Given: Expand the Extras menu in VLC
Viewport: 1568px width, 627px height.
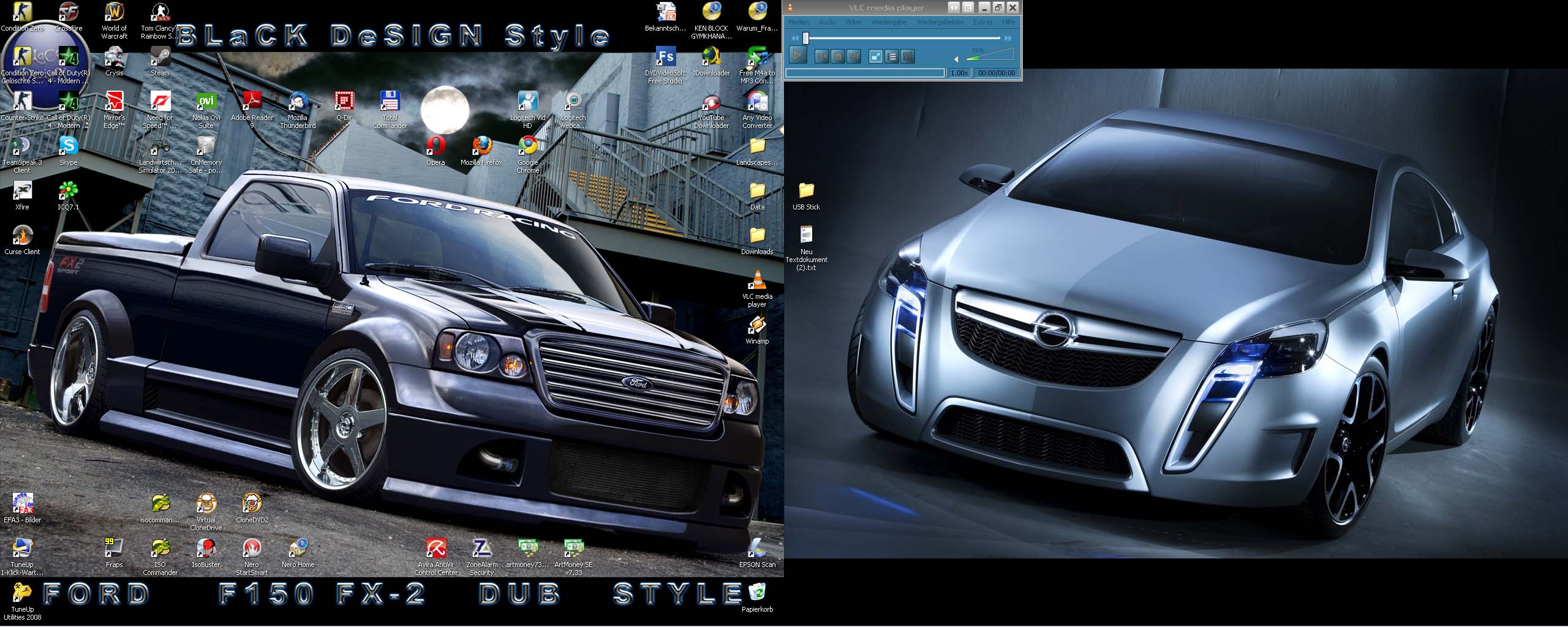Looking at the screenshot, I should (x=982, y=22).
